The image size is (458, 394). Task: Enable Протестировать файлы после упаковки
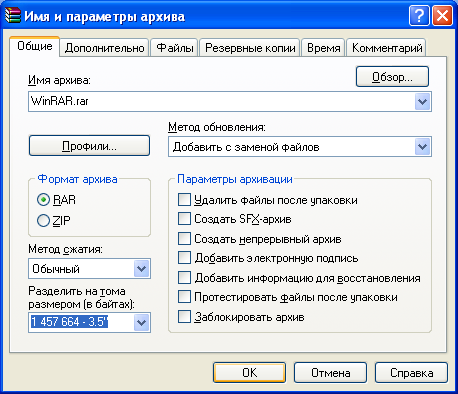tap(184, 297)
